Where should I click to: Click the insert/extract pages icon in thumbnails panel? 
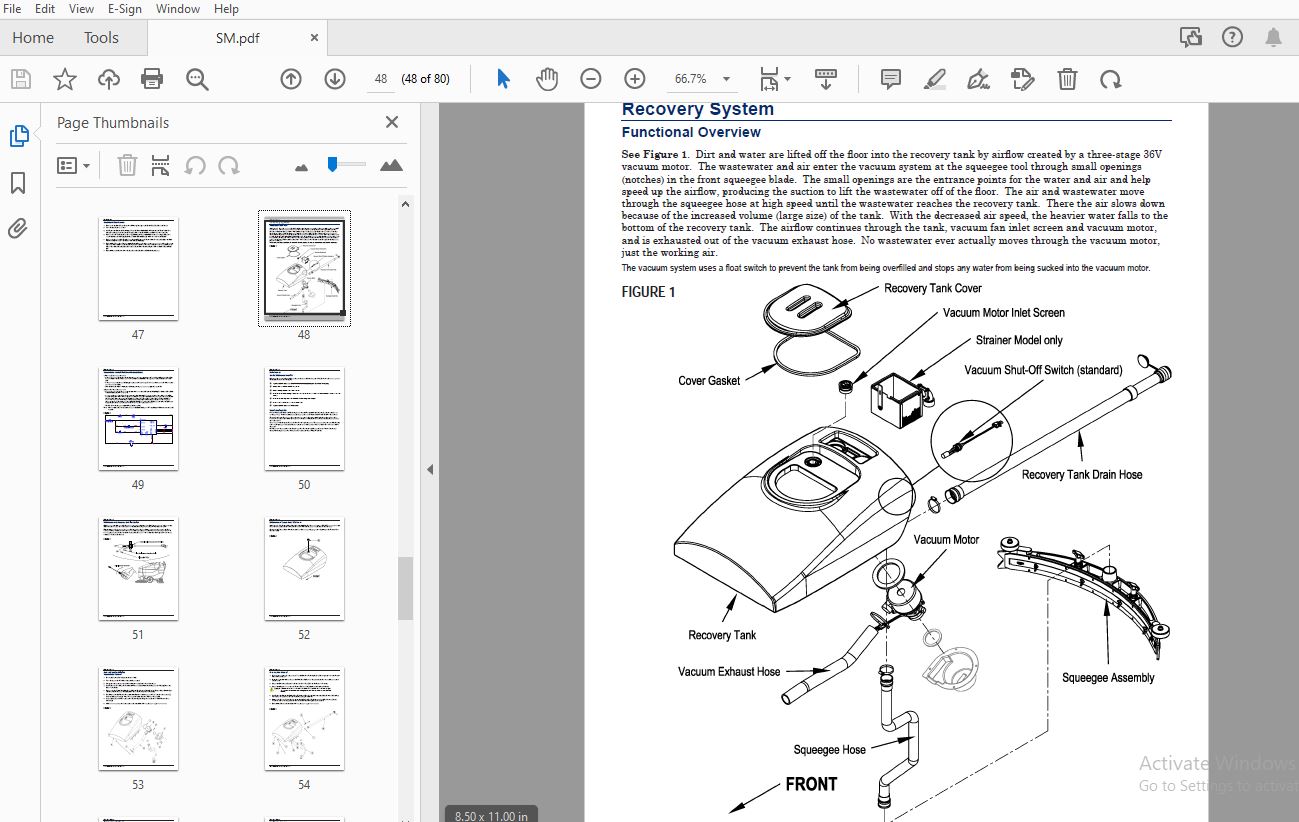[160, 165]
